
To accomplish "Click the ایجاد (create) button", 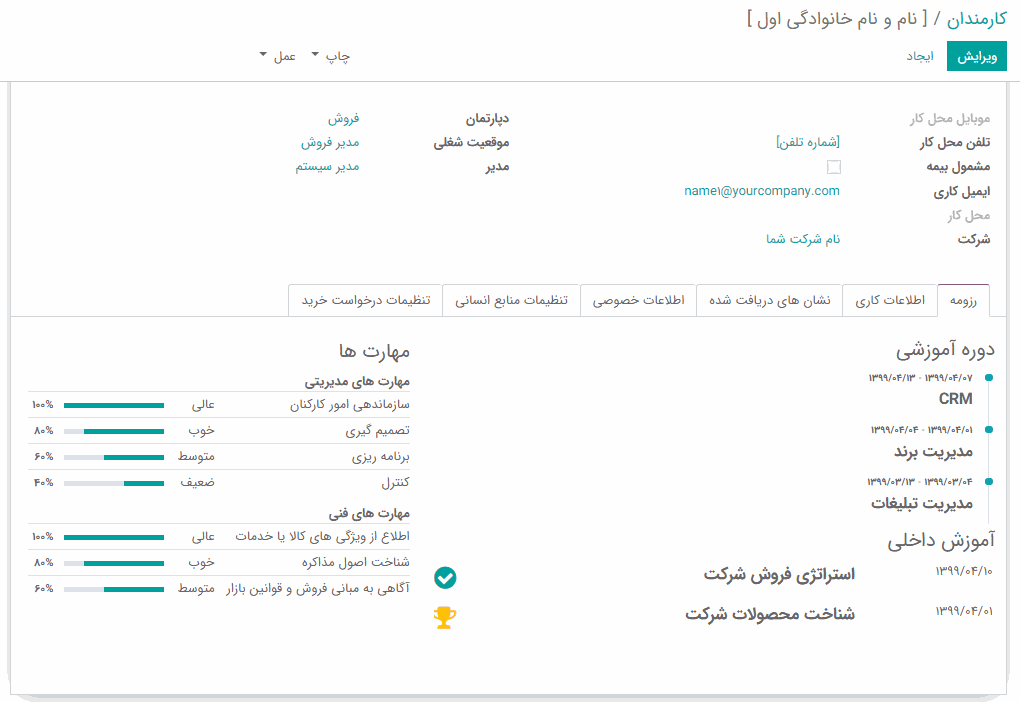I will [x=919, y=56].
